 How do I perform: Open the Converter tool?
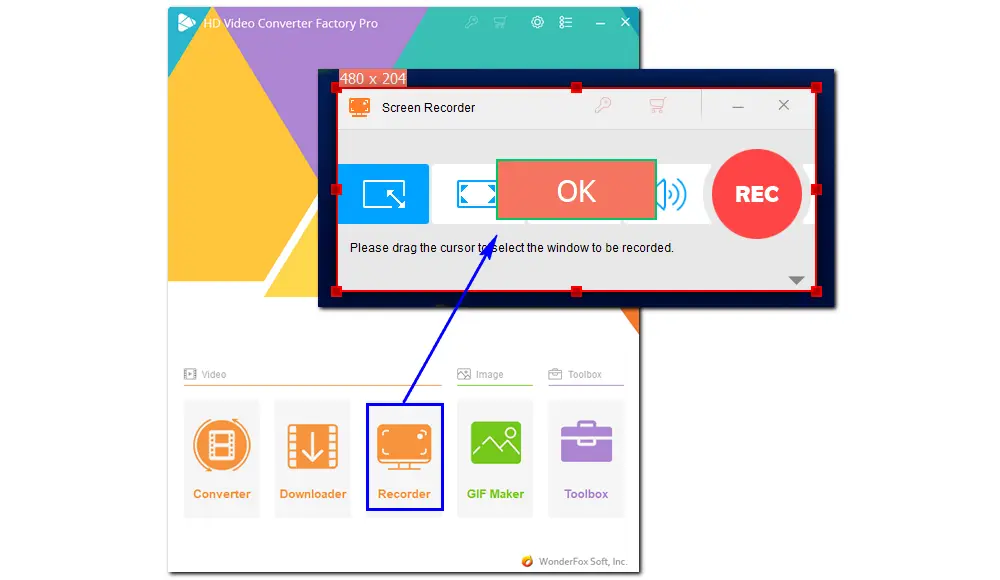221,458
